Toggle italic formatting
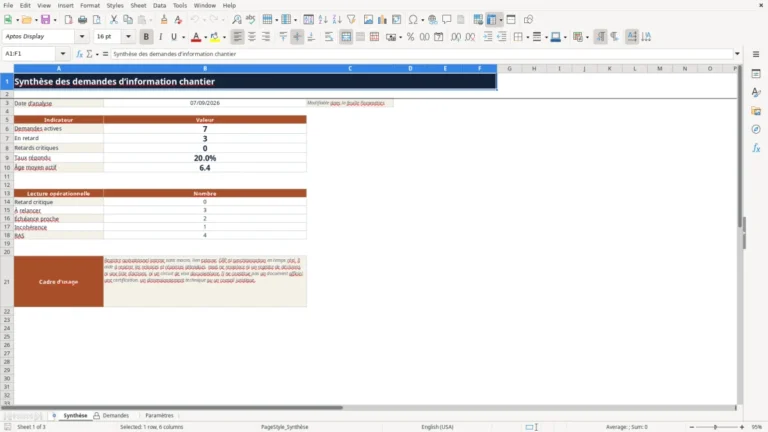Image resolution: width=768 pixels, height=432 pixels. (x=160, y=37)
